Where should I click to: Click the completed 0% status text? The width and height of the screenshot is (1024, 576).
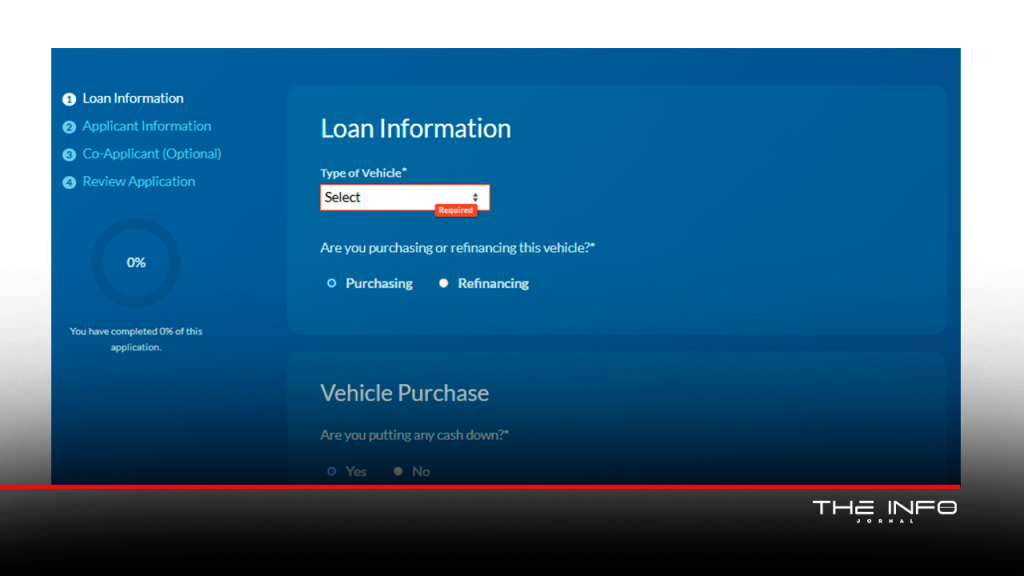[x=136, y=339]
